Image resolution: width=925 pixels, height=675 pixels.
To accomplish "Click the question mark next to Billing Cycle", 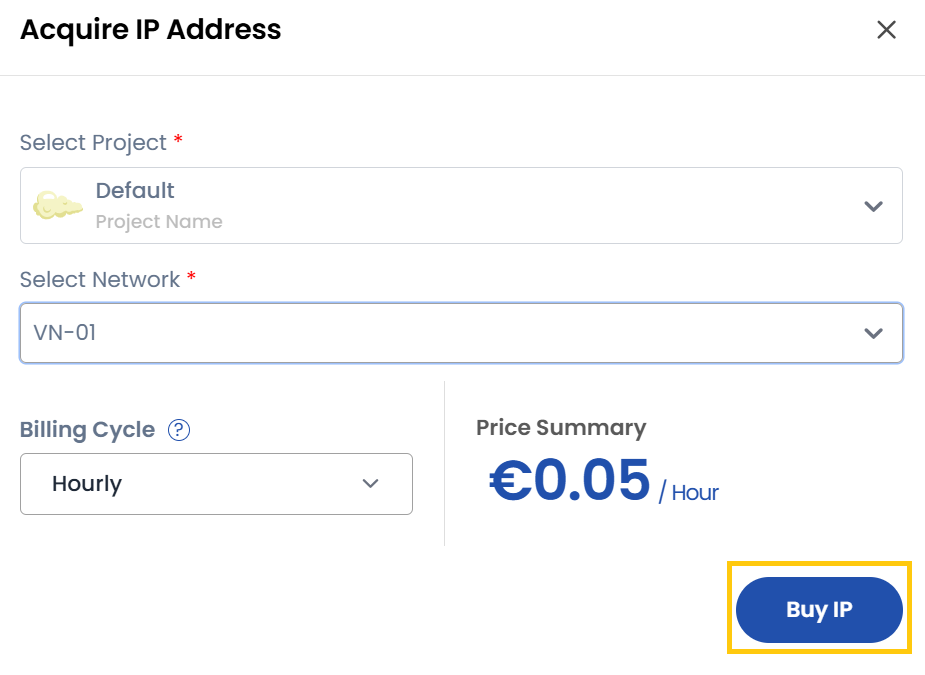I will click(x=178, y=430).
